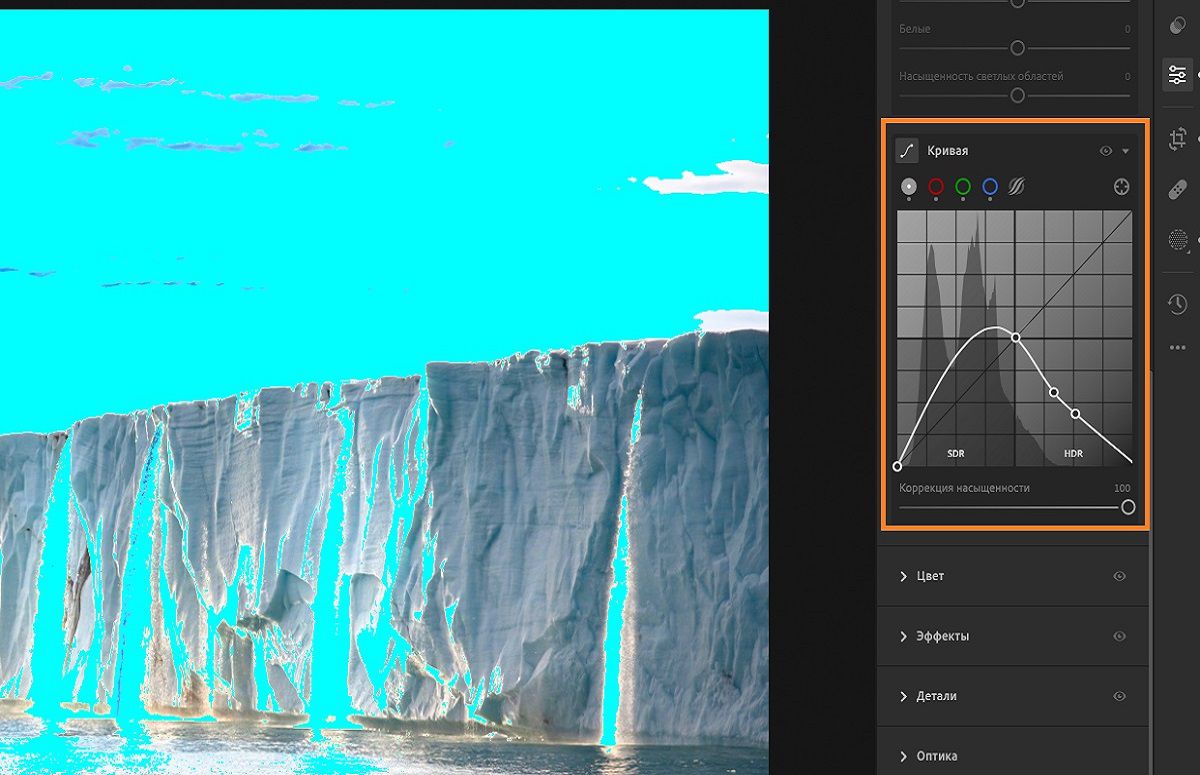Open the three-dots more options menu

tap(1177, 348)
